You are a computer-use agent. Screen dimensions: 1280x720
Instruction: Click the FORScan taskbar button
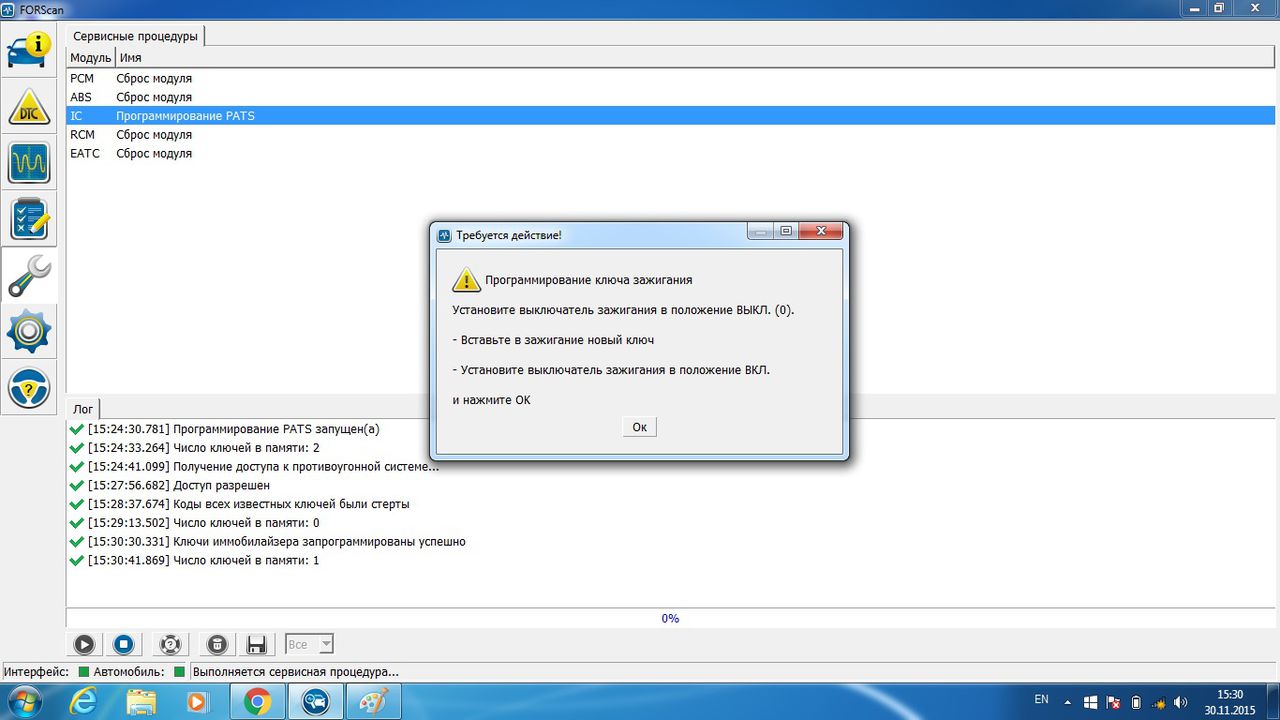(x=315, y=702)
